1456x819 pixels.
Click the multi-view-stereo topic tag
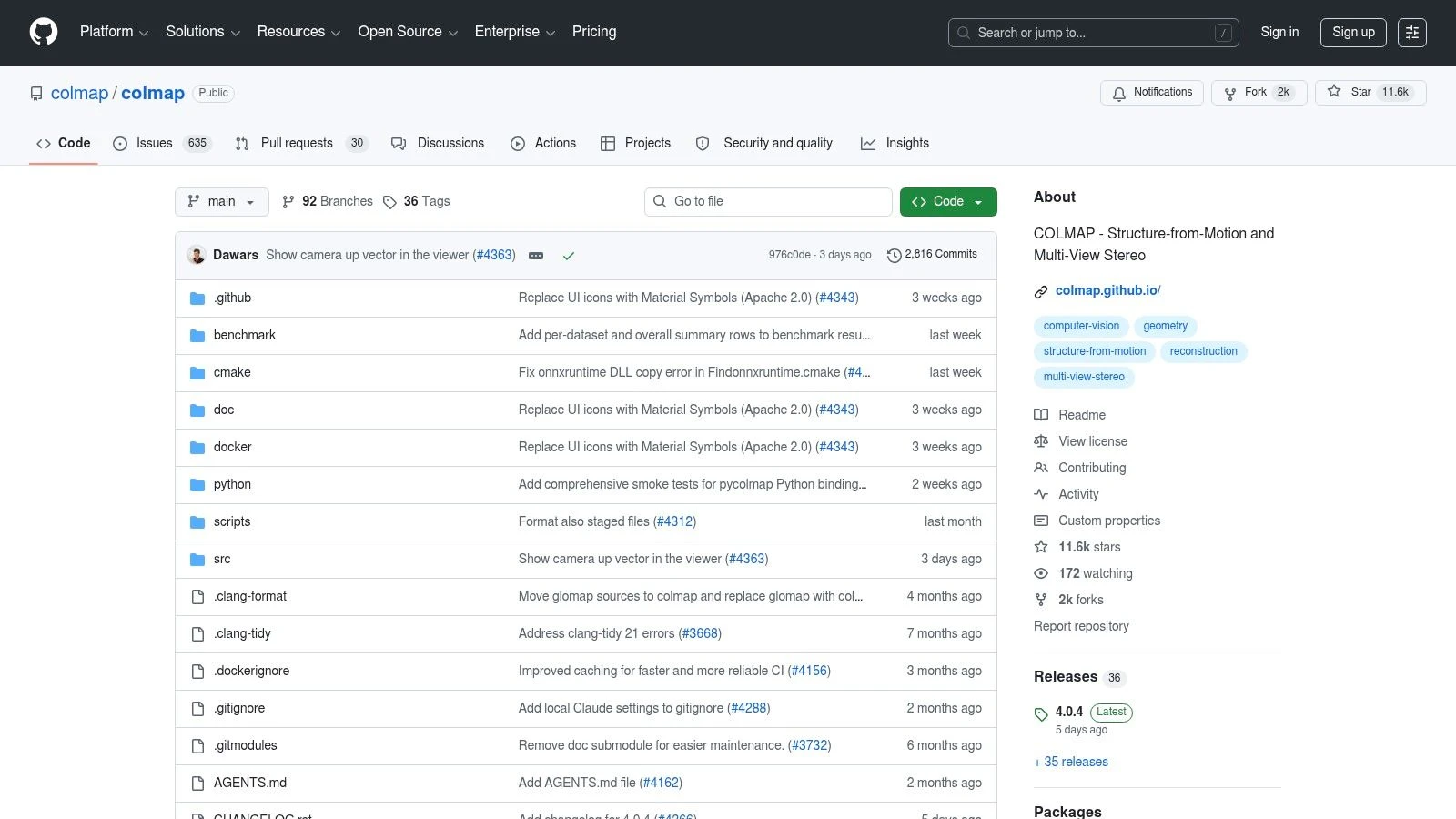(x=1084, y=377)
